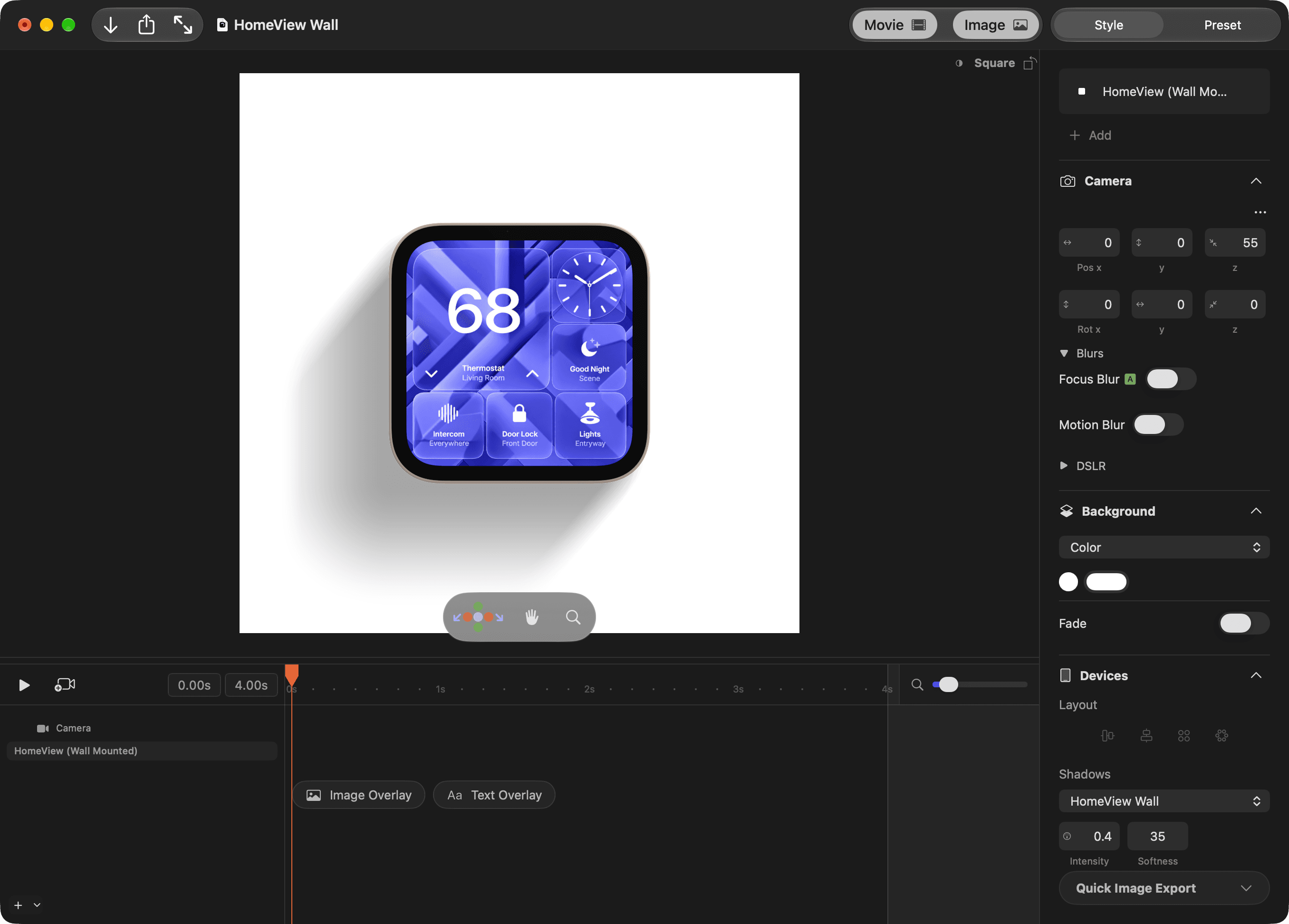
Task: Open the chevron next to timeline plus
Action: 37,905
